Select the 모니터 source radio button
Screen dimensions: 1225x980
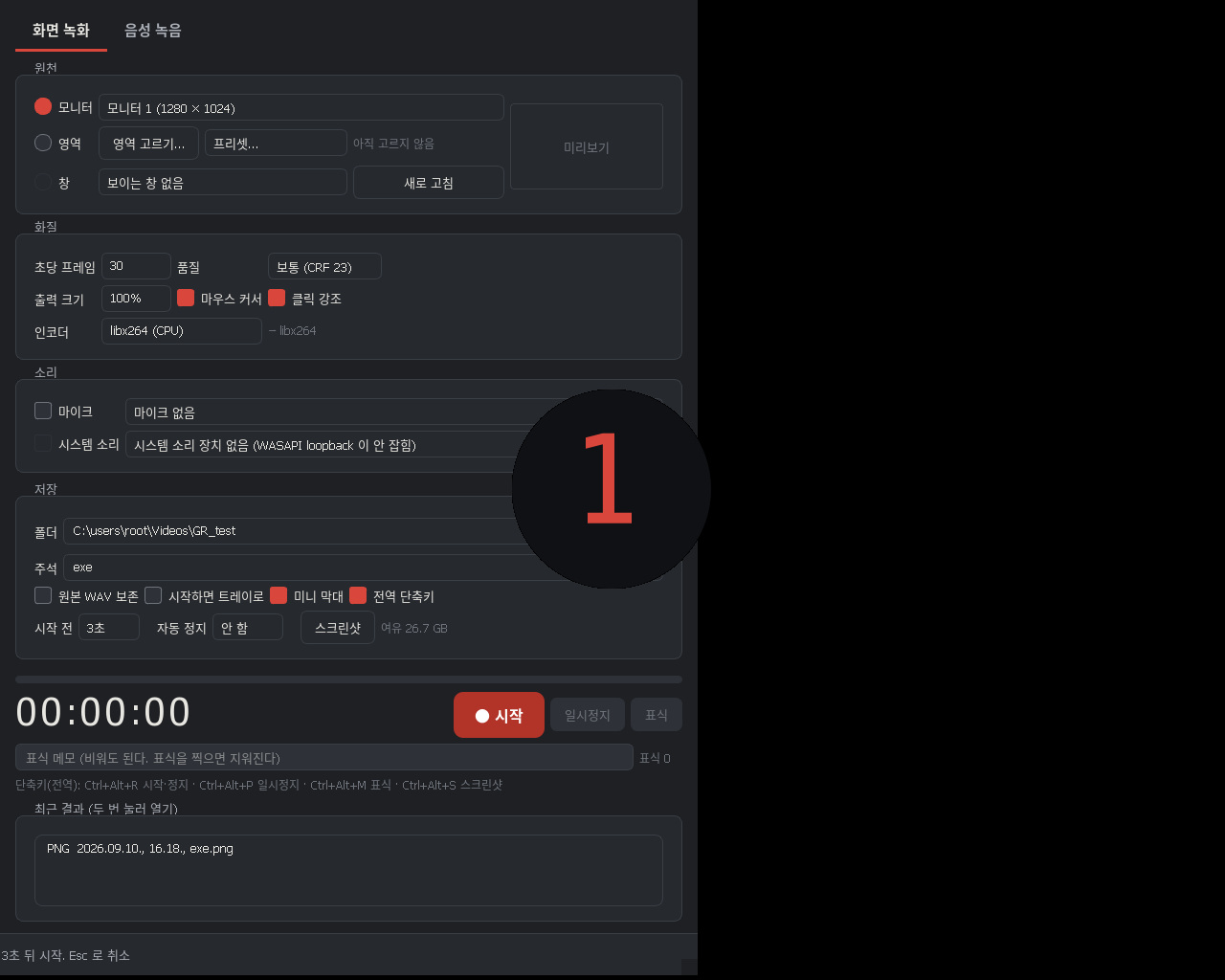click(43, 106)
